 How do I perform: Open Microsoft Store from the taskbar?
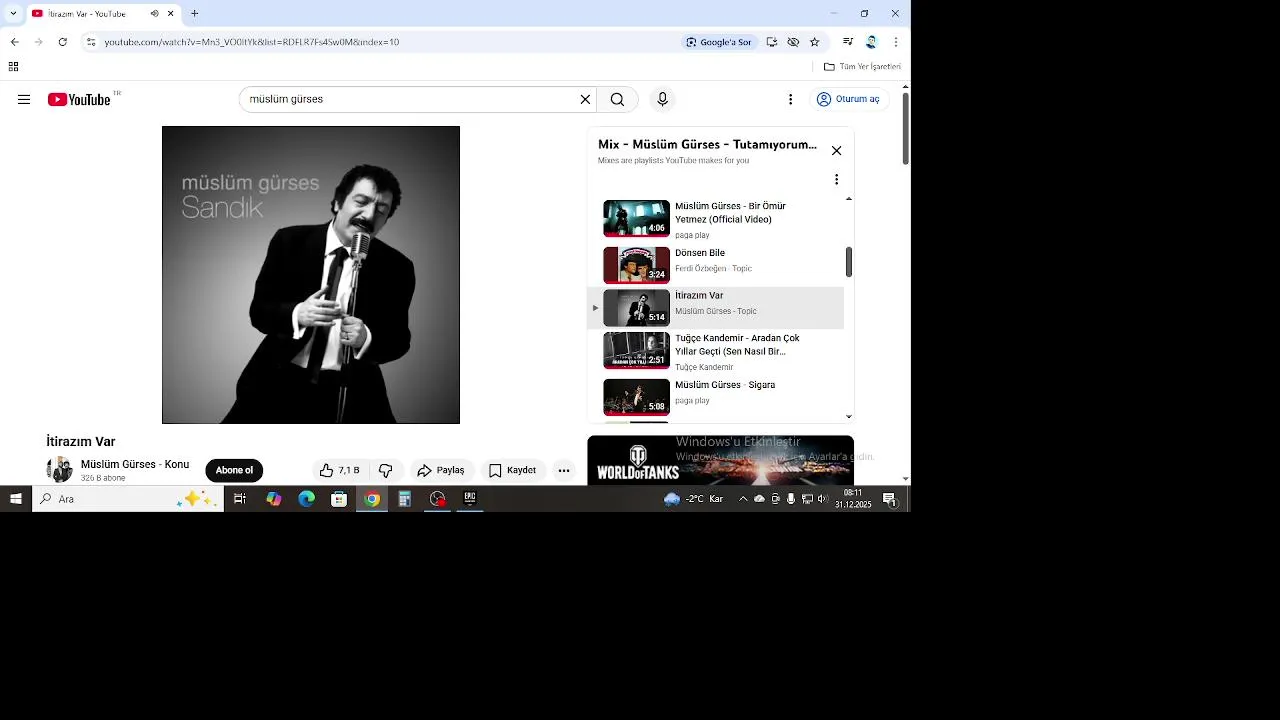pyautogui.click(x=339, y=499)
